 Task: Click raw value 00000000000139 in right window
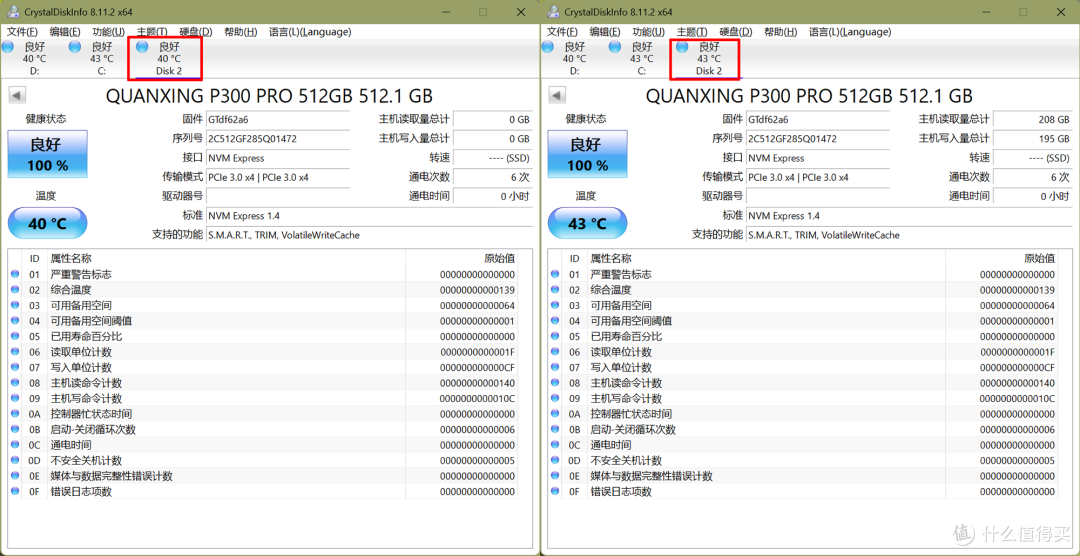(x=1017, y=290)
